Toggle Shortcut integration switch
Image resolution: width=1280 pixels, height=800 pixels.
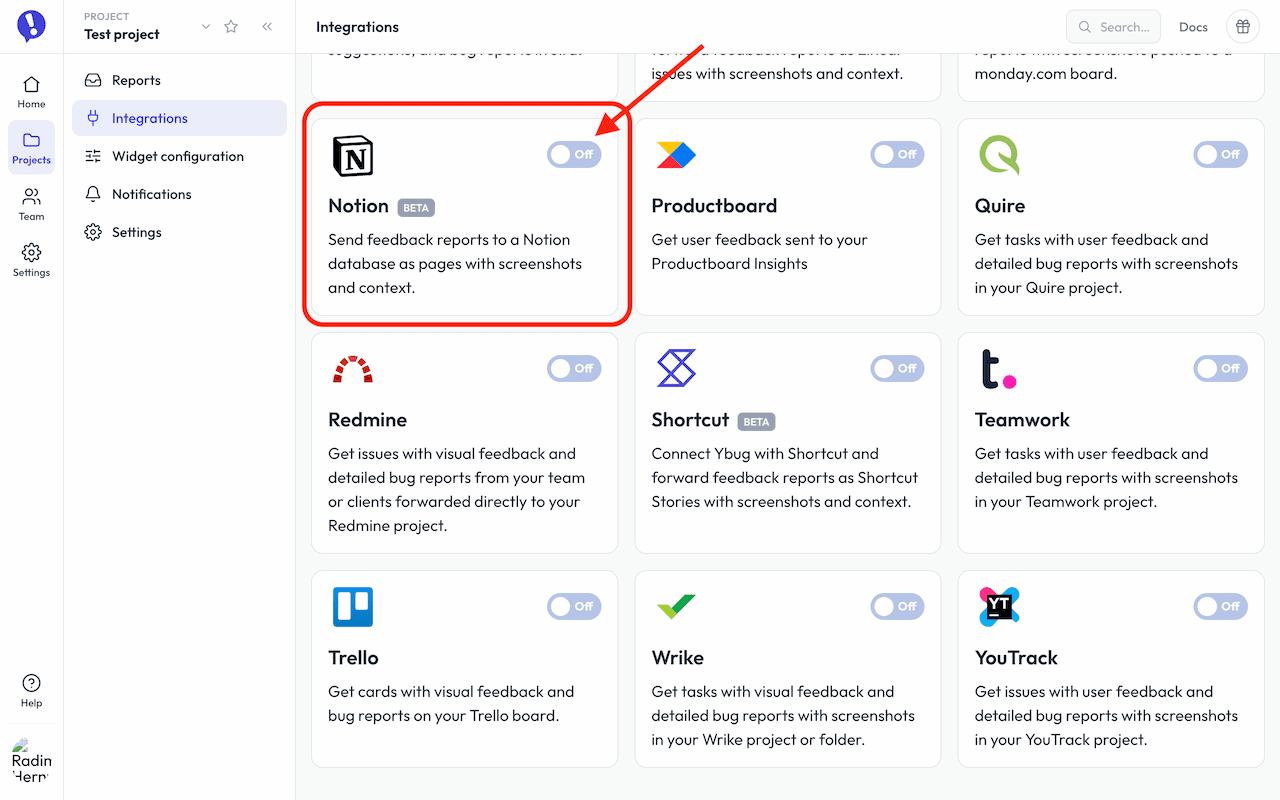click(897, 368)
